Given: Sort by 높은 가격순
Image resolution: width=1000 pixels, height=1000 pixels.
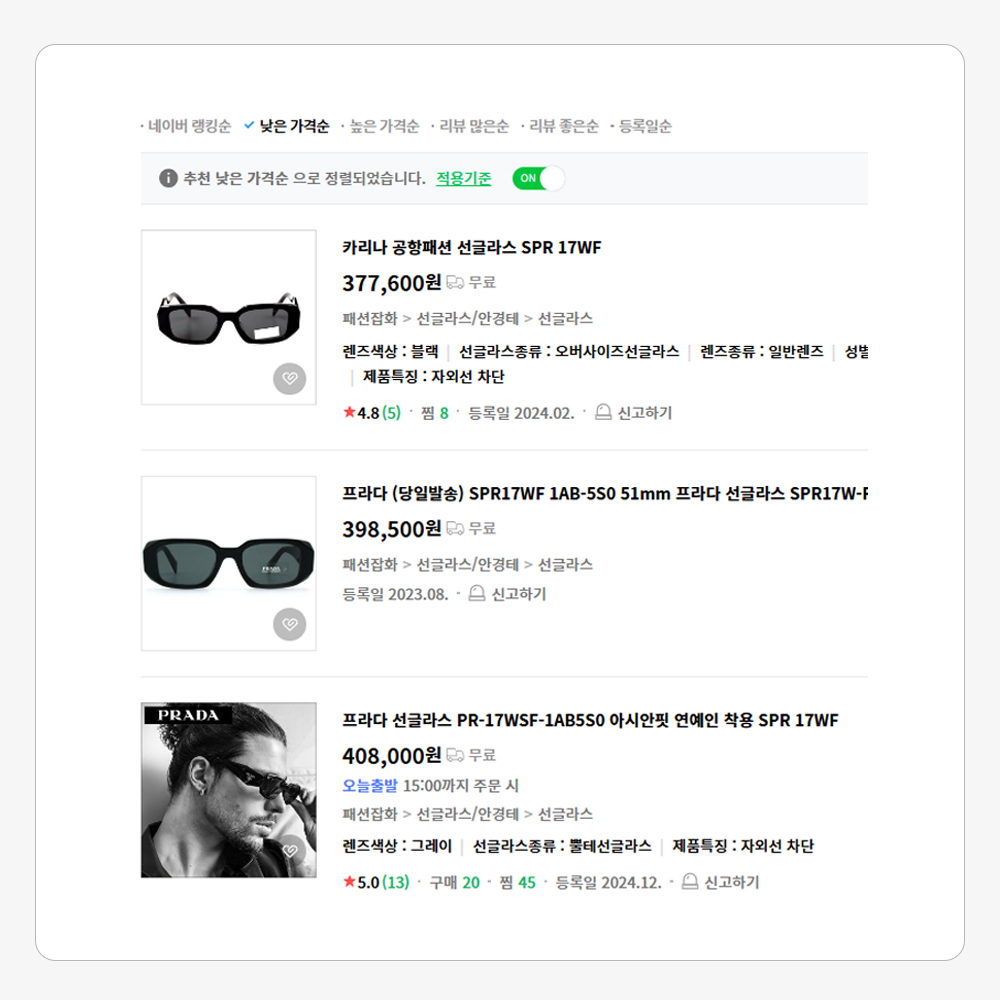Looking at the screenshot, I should [x=384, y=126].
